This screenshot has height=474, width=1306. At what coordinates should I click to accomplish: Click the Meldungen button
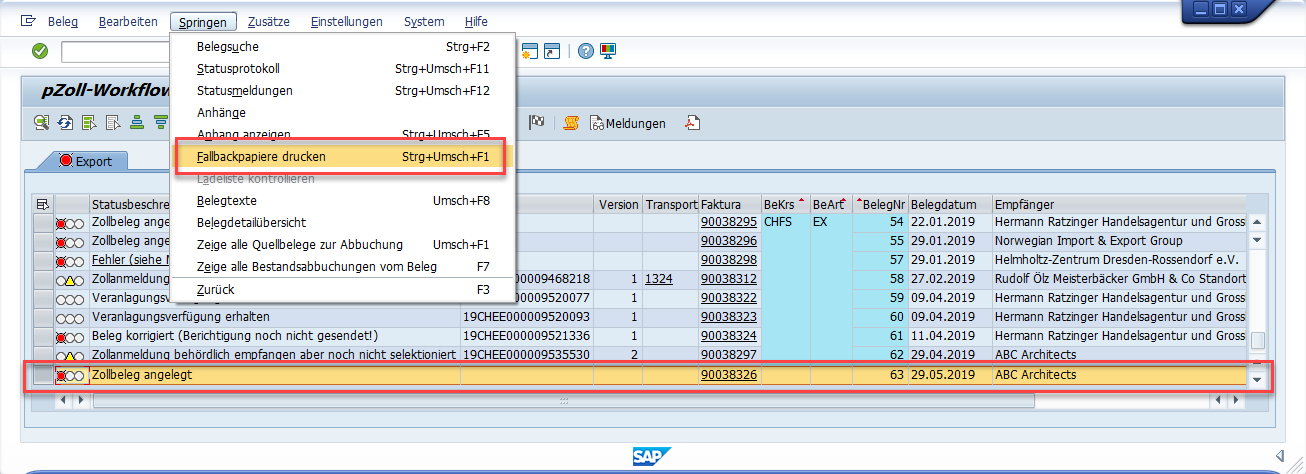click(628, 123)
